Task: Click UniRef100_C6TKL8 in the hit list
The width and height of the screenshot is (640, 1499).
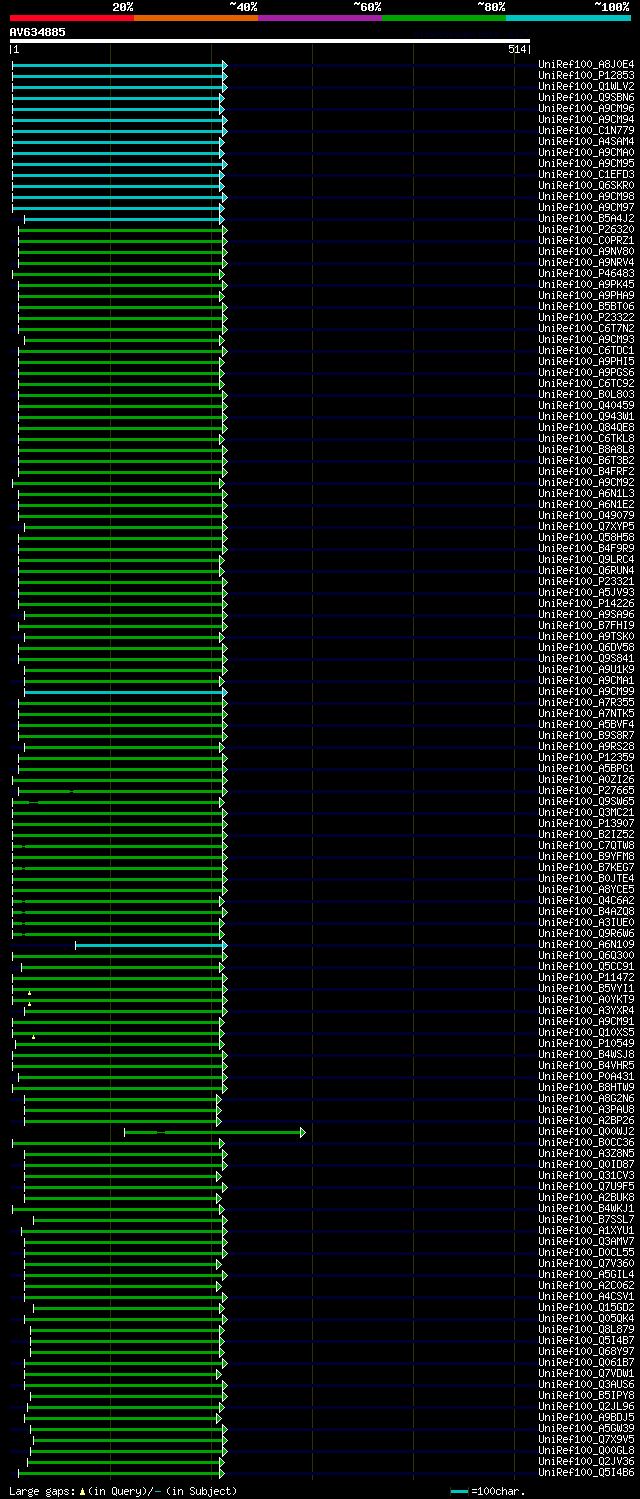Action: click(586, 438)
